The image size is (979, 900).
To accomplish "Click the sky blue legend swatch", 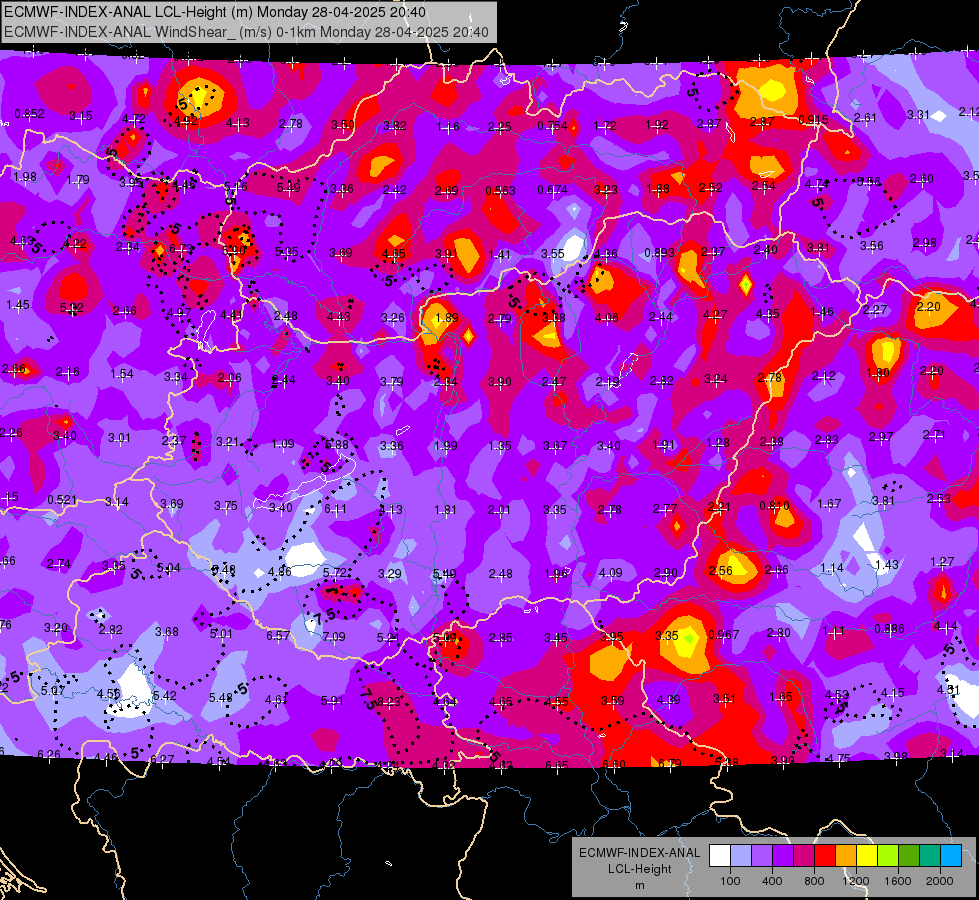I will 951,856.
